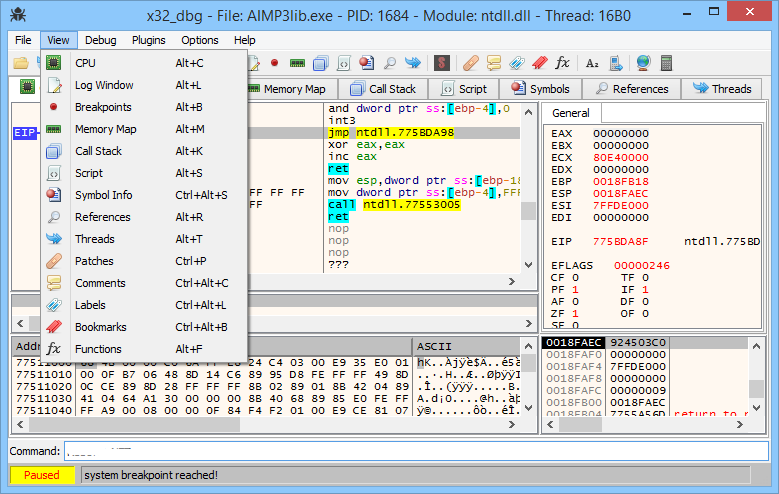Click the fx Functions toolbar icon
Screen dimensions: 779x494
(x=562, y=63)
